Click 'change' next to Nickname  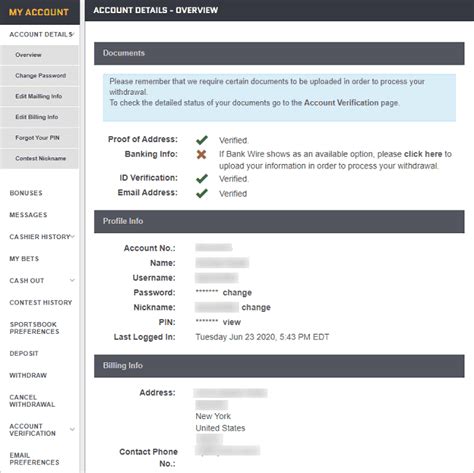click(256, 307)
